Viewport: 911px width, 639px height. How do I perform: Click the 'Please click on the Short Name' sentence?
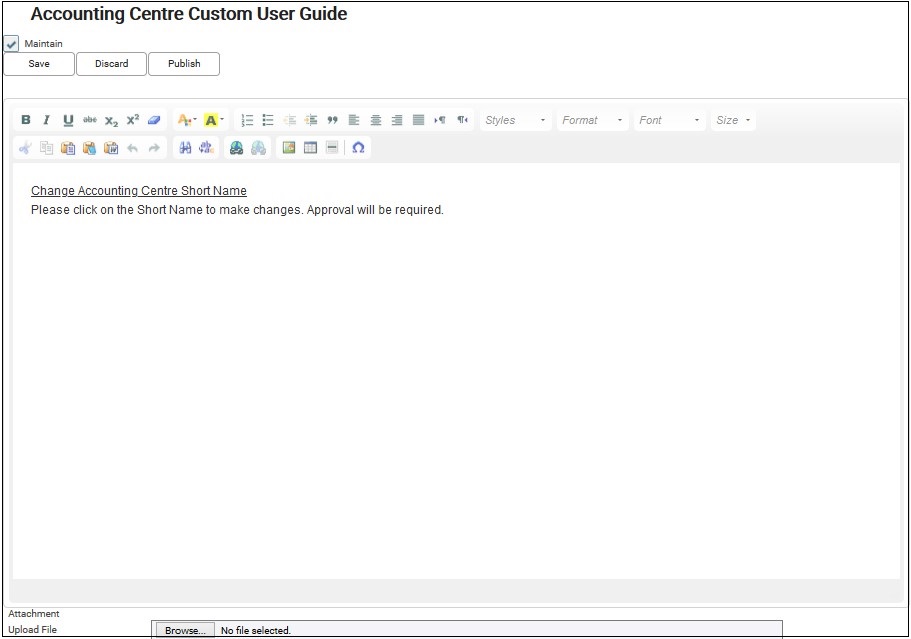(237, 210)
